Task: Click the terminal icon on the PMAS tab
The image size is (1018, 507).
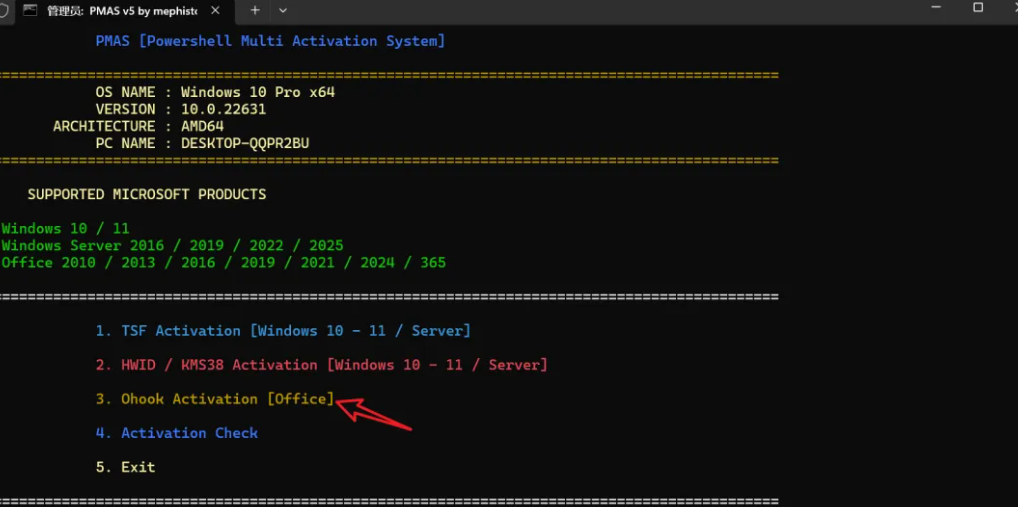Action: click(x=29, y=10)
